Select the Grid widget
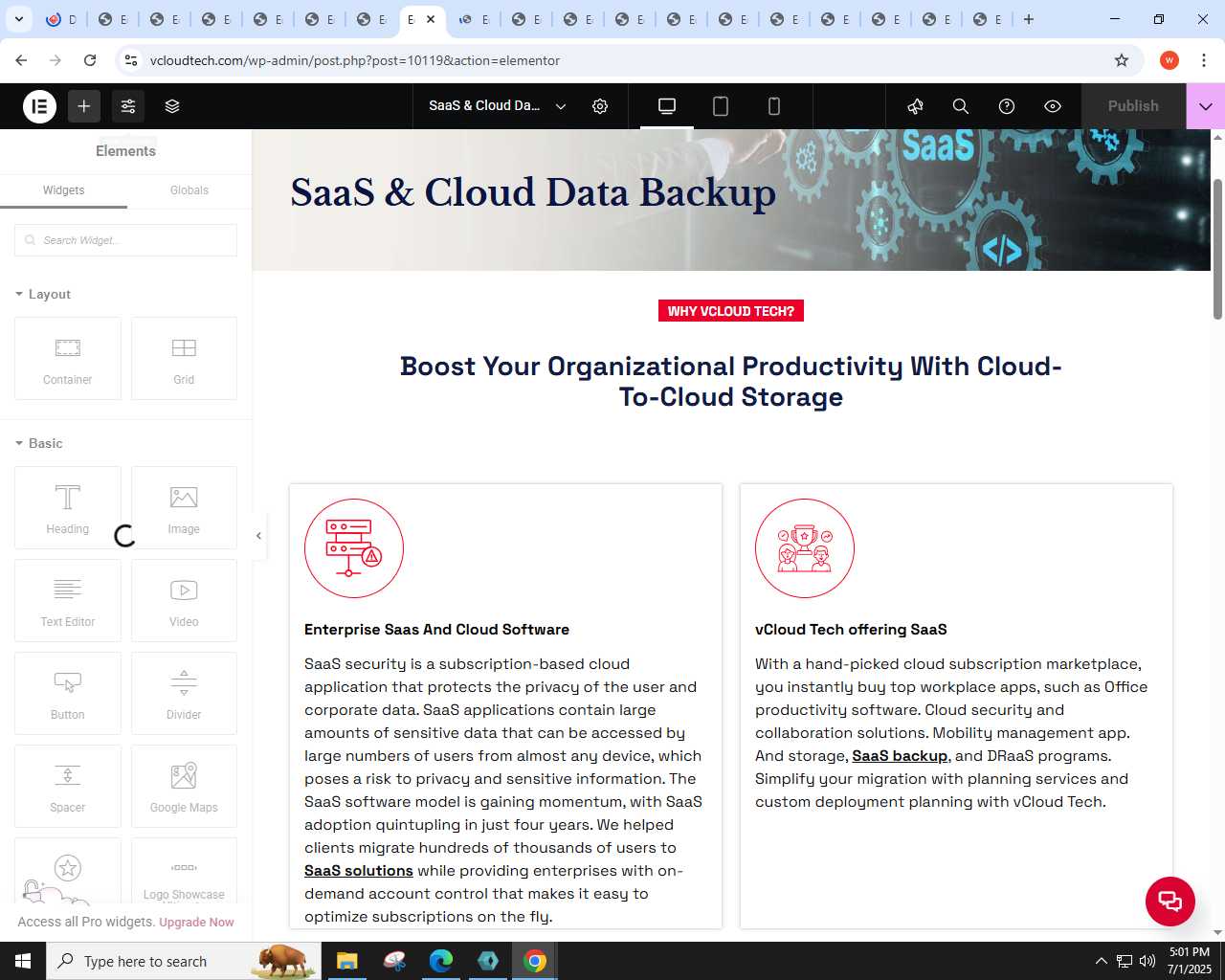Image resolution: width=1225 pixels, height=980 pixels. pos(184,358)
